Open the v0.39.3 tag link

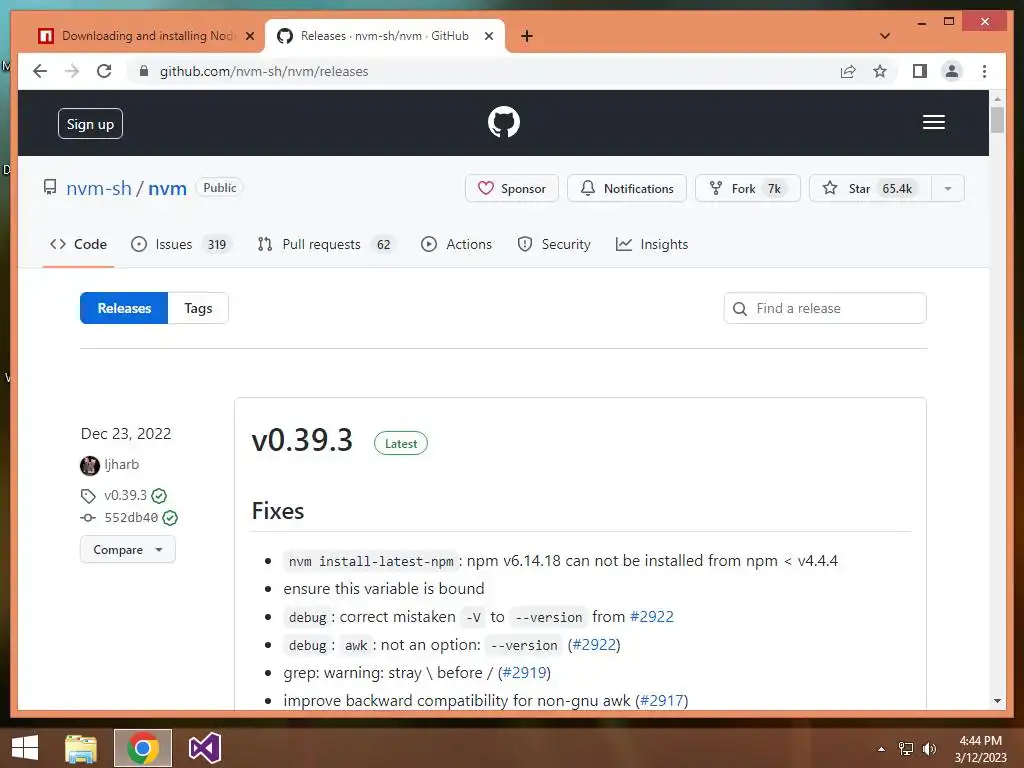125,496
